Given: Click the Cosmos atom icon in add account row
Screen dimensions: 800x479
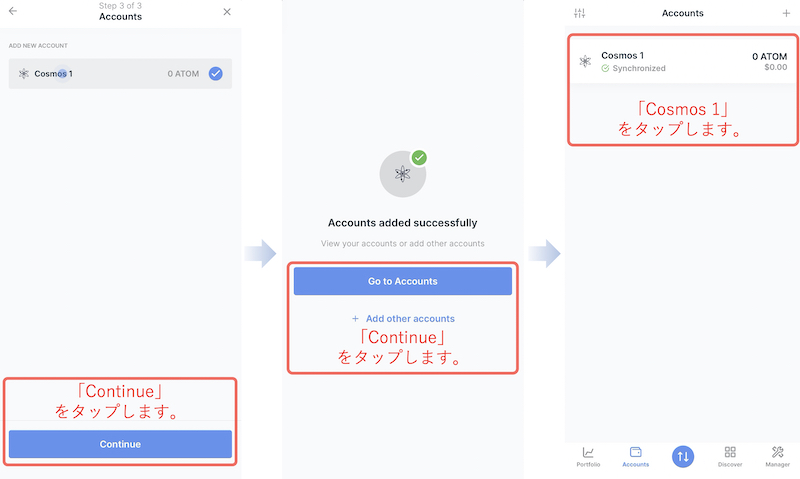Looking at the screenshot, I should 23,74.
